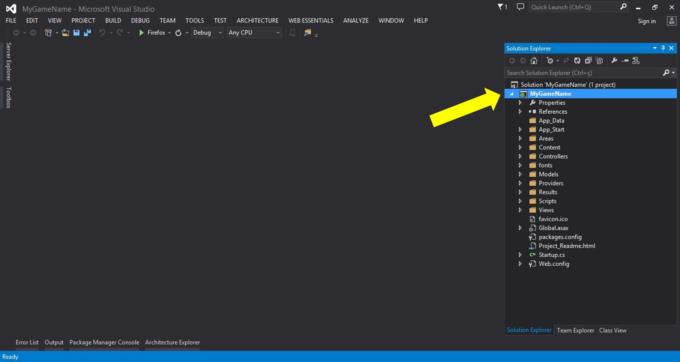
Task: Open Properties via the wrench icon
Action: pos(614,61)
